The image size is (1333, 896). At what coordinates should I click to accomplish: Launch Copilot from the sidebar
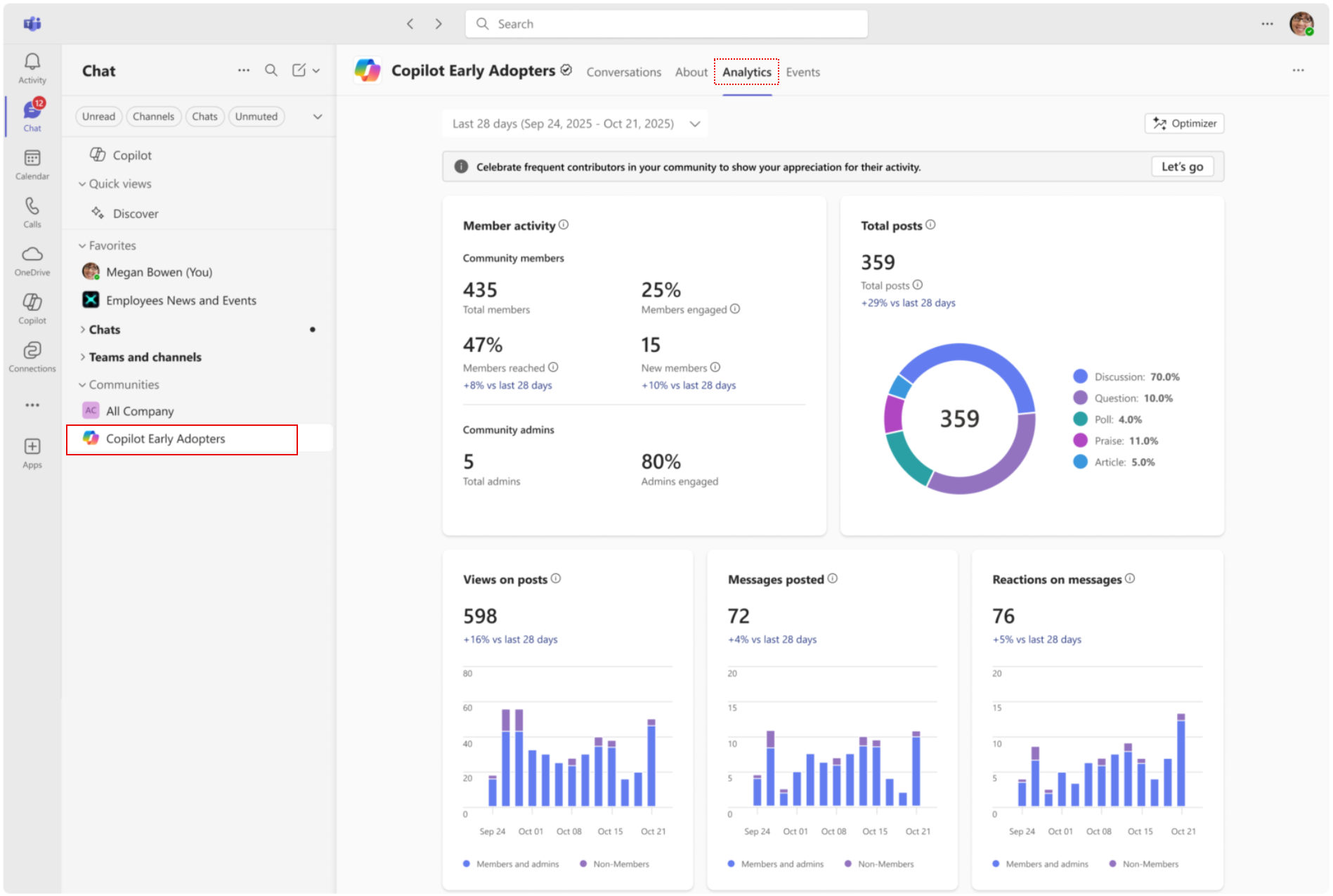click(x=32, y=308)
